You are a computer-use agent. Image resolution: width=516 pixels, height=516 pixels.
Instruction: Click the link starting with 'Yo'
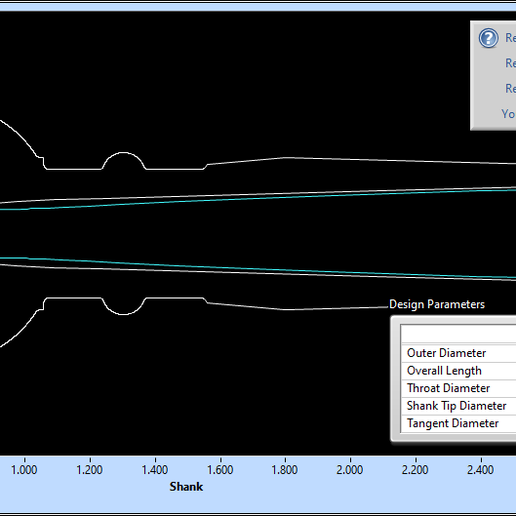(509, 114)
